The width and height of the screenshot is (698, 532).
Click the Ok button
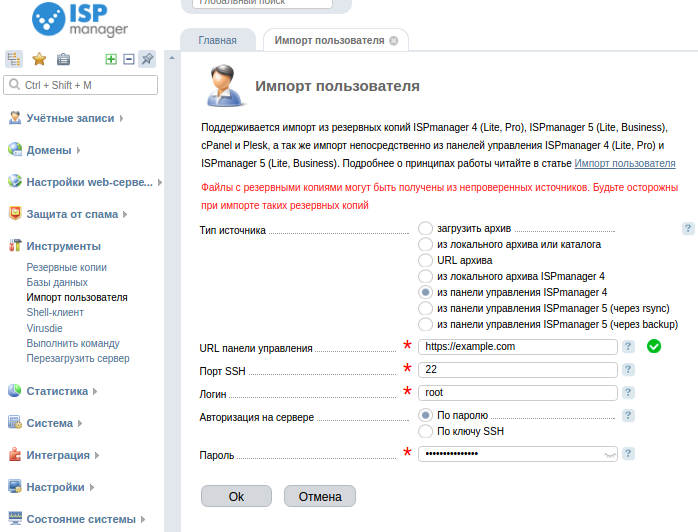point(236,496)
